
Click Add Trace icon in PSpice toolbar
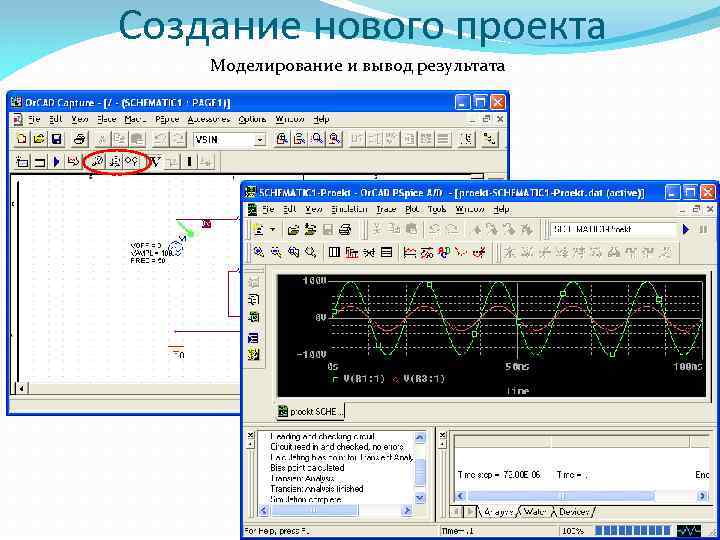tap(410, 252)
